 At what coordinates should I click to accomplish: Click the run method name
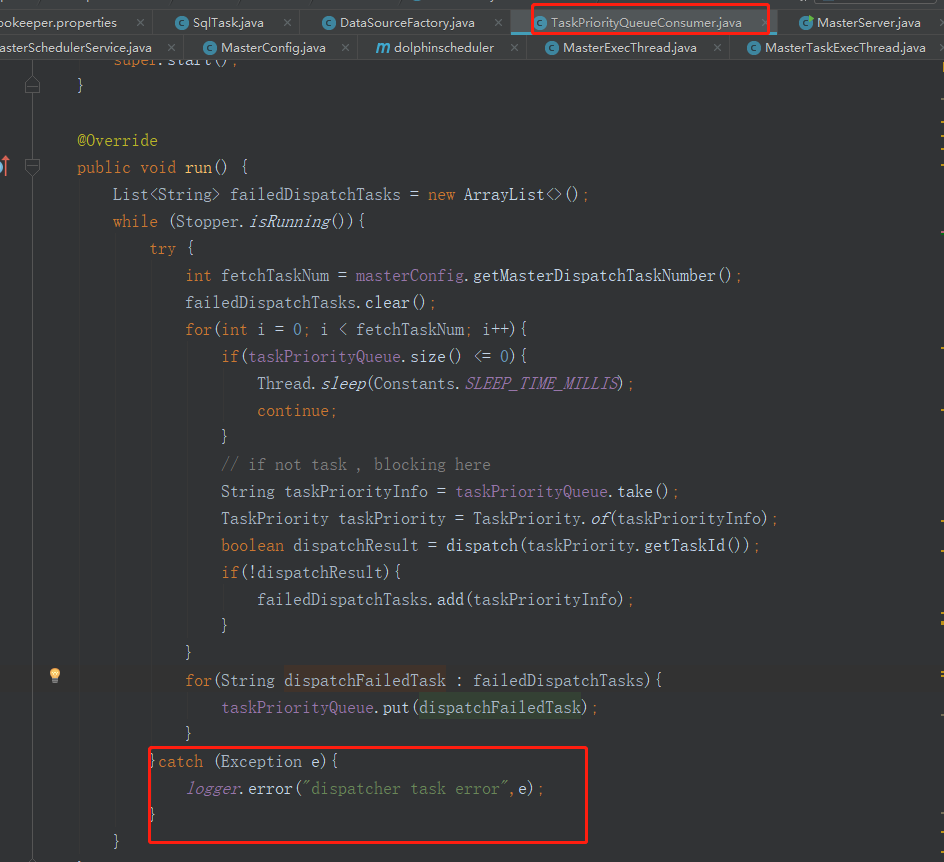(x=198, y=167)
